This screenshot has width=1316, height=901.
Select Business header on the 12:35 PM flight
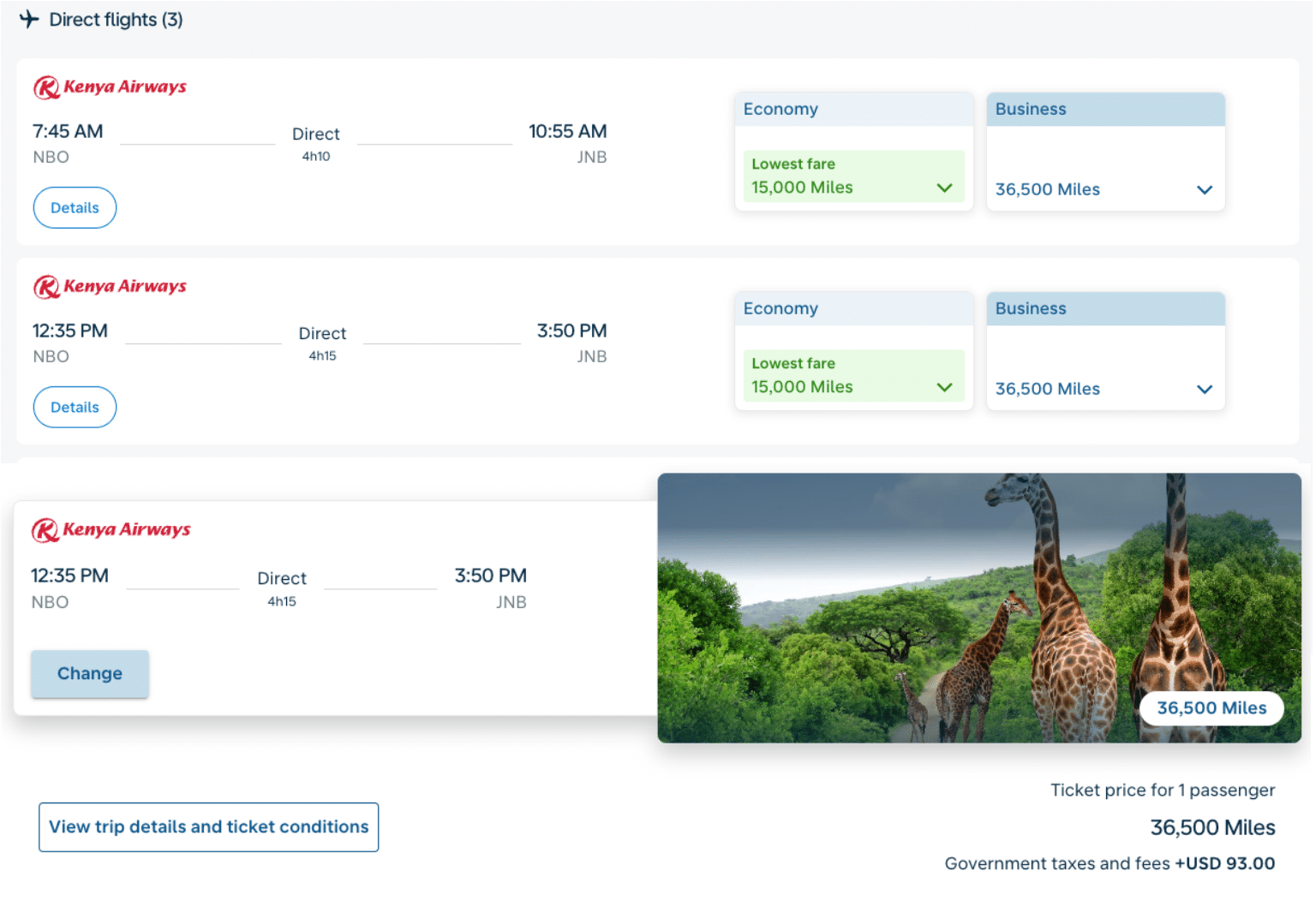coord(1104,309)
